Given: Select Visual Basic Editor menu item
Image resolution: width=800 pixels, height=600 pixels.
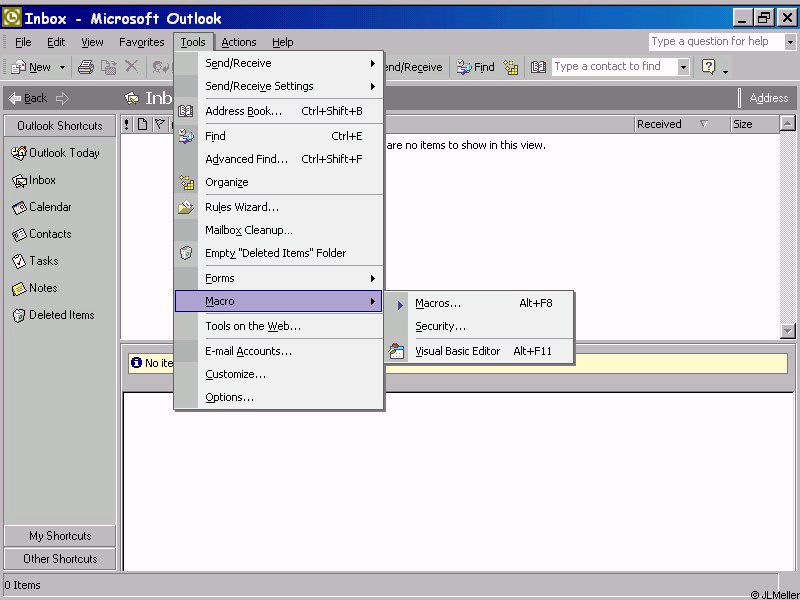Looking at the screenshot, I should (458, 351).
